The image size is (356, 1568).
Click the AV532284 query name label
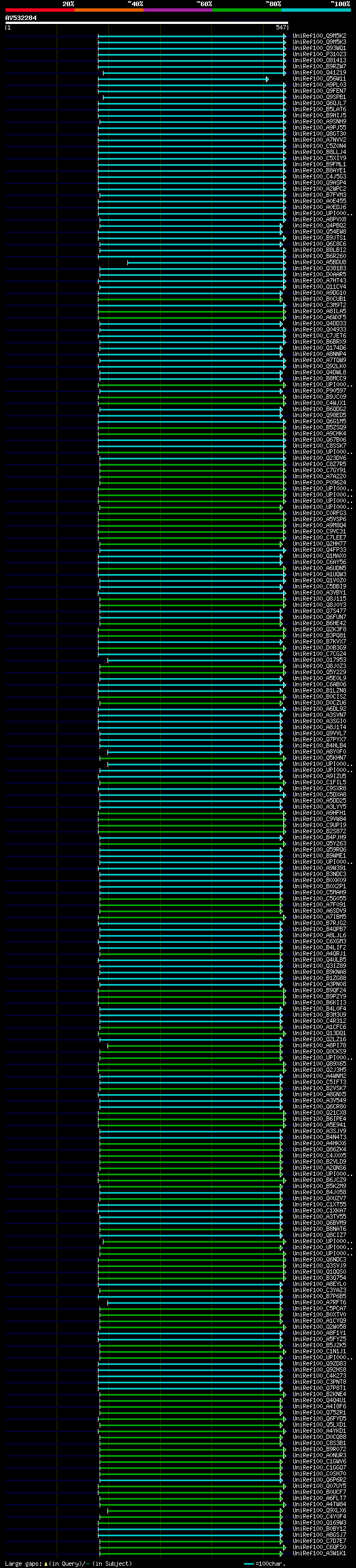[21, 18]
